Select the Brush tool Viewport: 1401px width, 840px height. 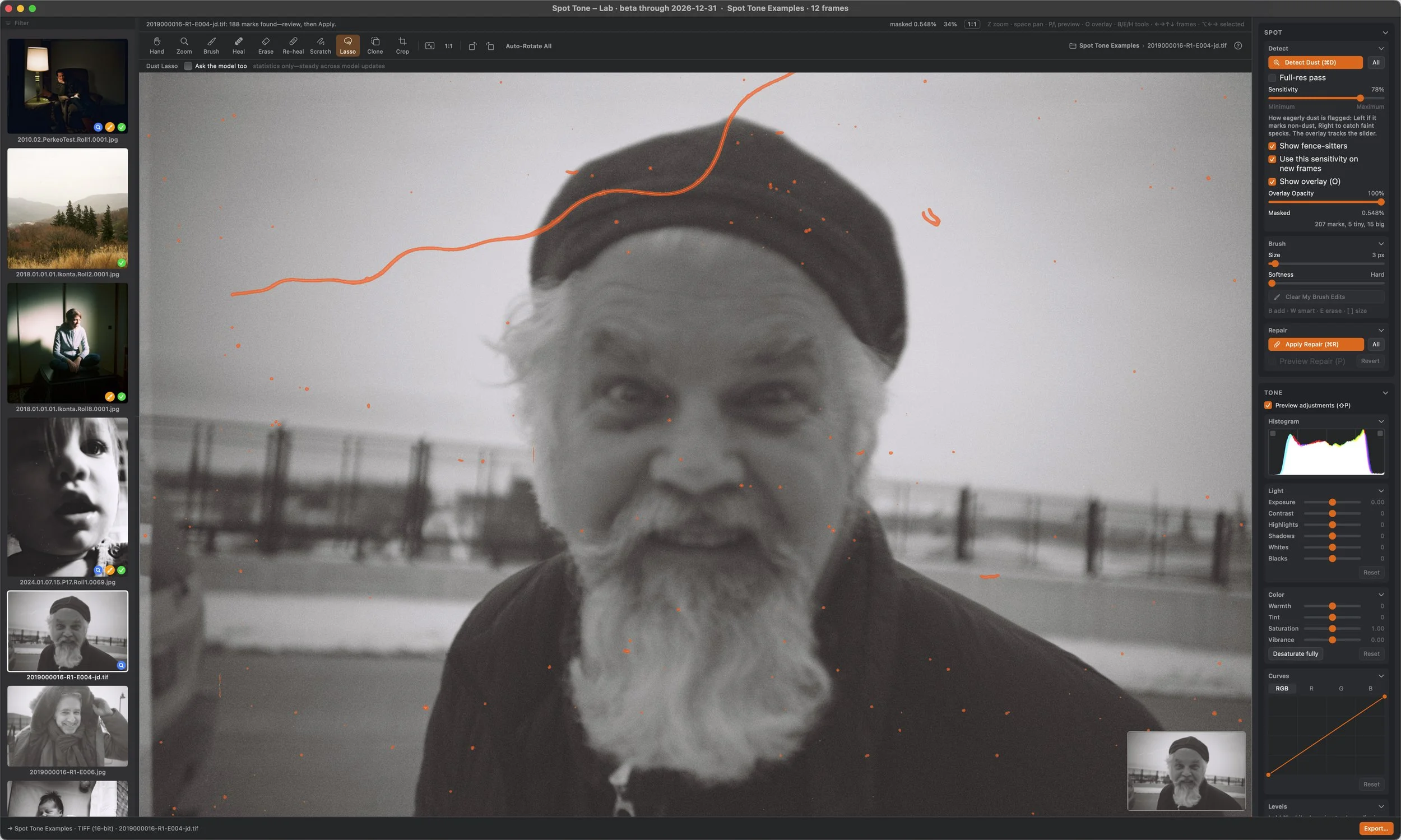click(211, 46)
